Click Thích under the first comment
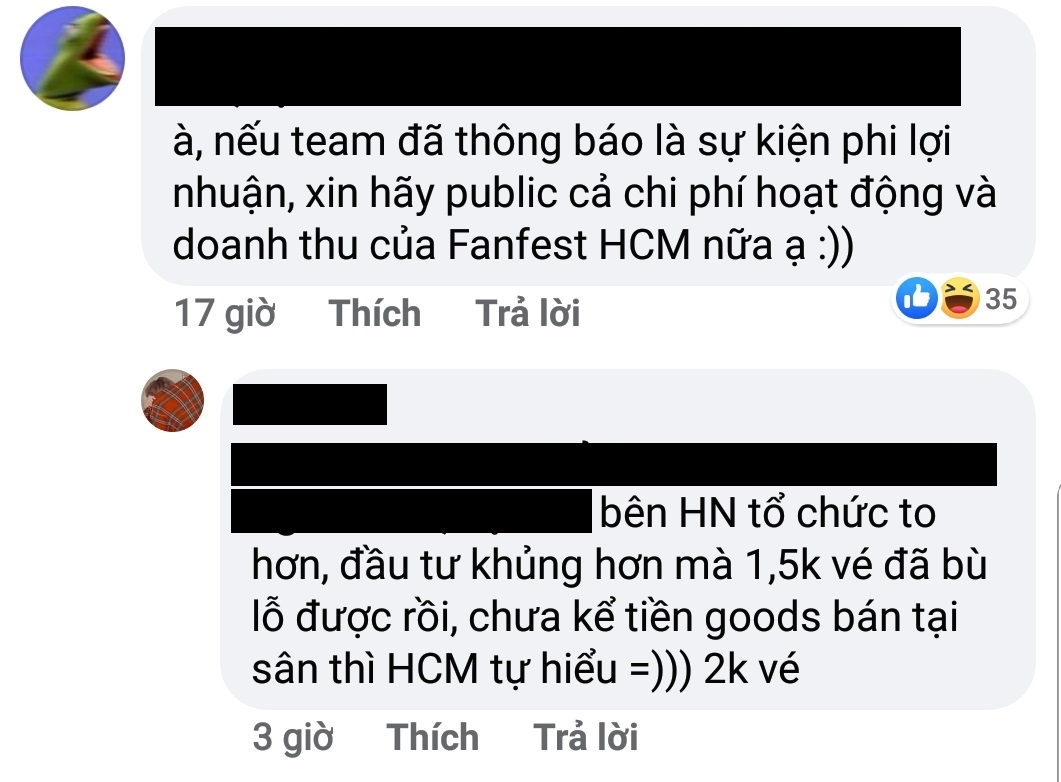The width and height of the screenshot is (1061, 782). click(x=375, y=313)
